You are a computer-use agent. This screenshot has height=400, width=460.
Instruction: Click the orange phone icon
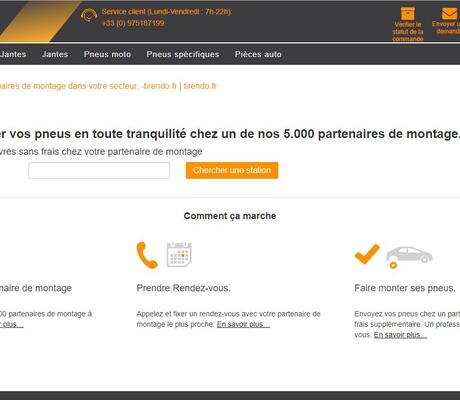147,255
